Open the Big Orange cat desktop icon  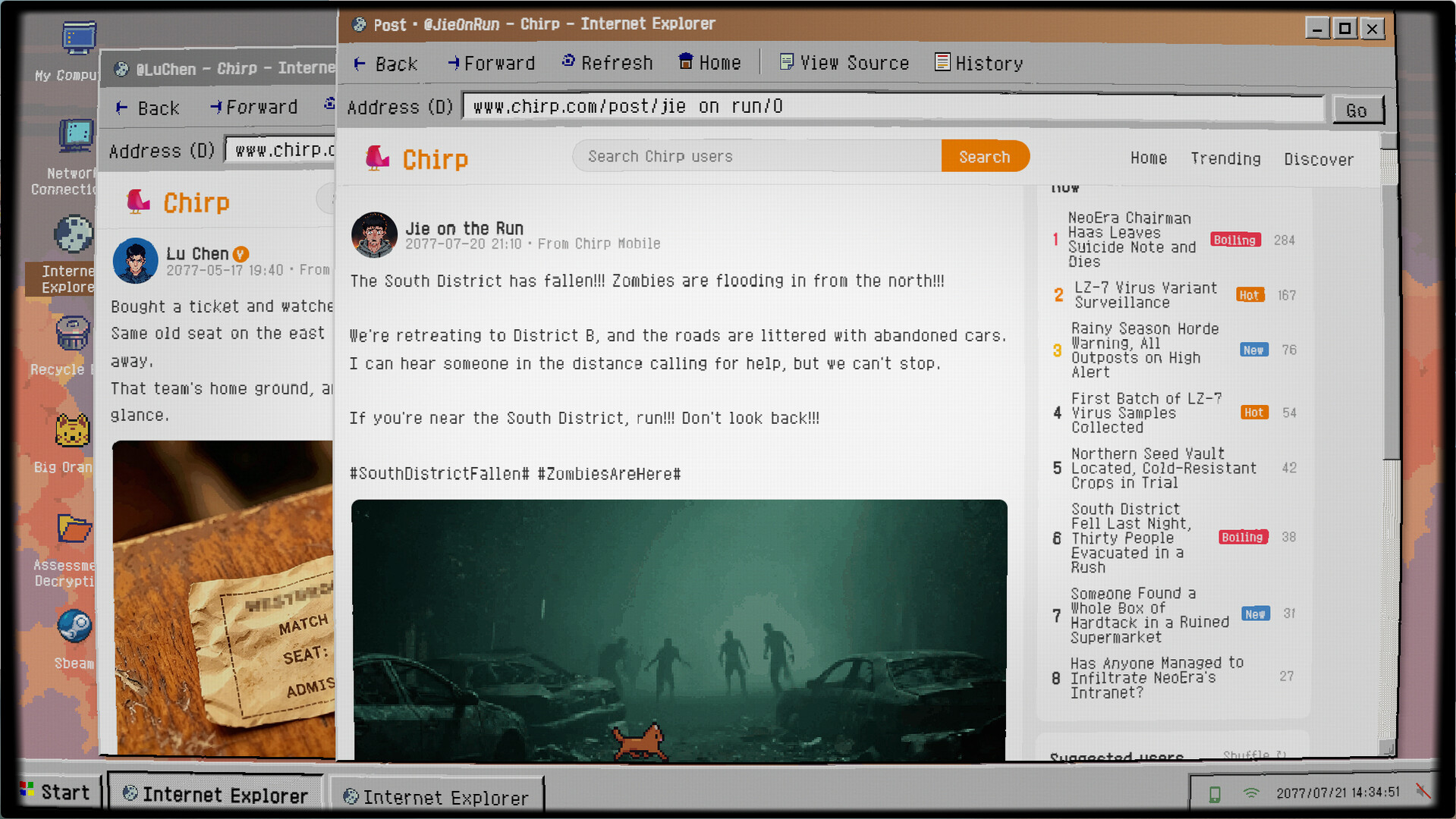73,431
